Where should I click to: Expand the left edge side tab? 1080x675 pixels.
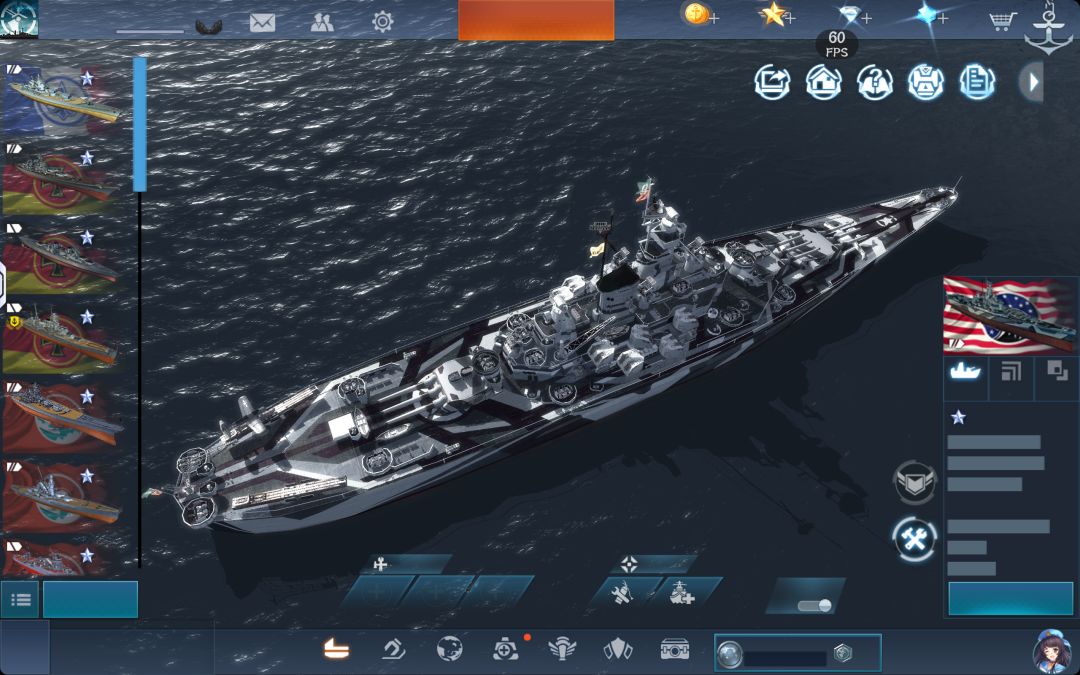tap(2, 283)
